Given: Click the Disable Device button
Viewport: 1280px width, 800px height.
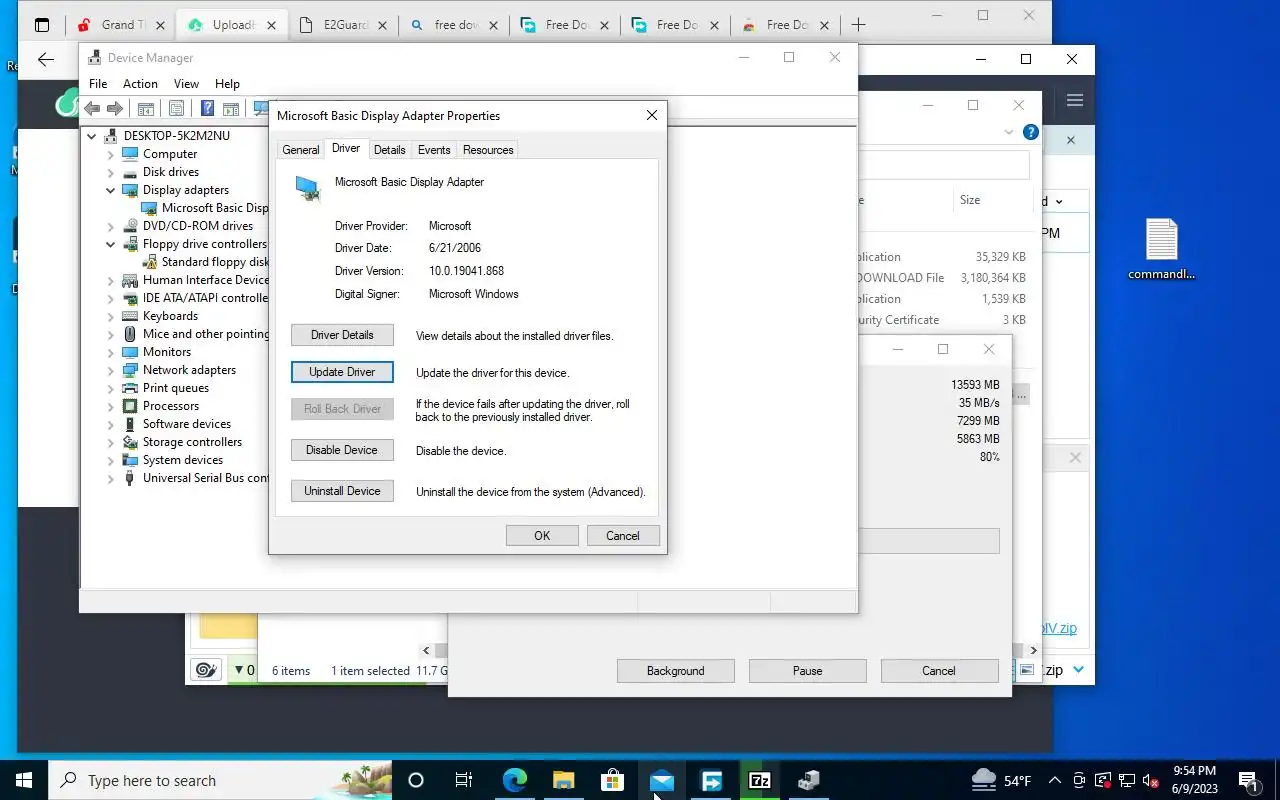Looking at the screenshot, I should (342, 450).
